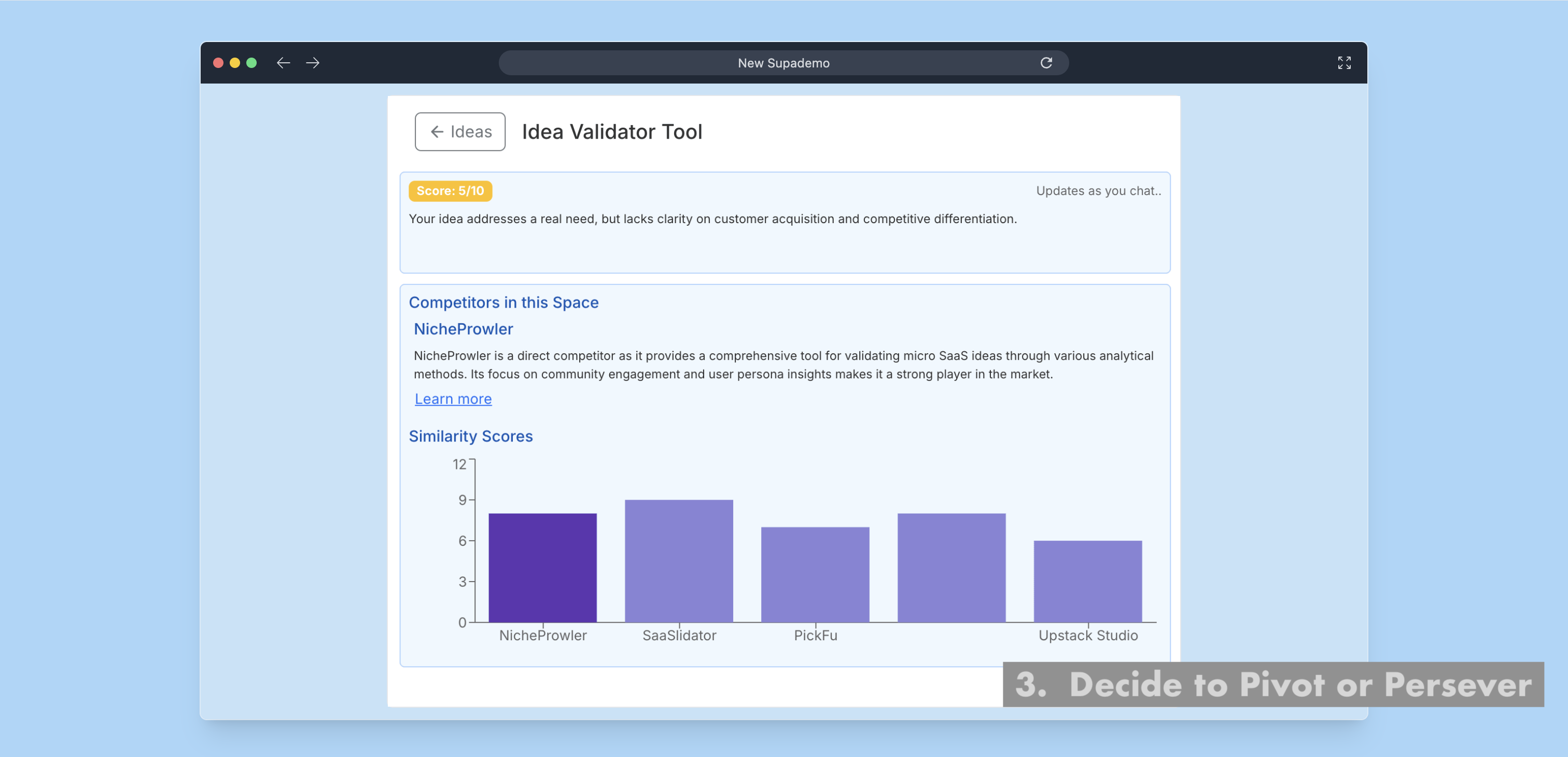Click the browser back arrow icon
1568x757 pixels.
point(283,63)
